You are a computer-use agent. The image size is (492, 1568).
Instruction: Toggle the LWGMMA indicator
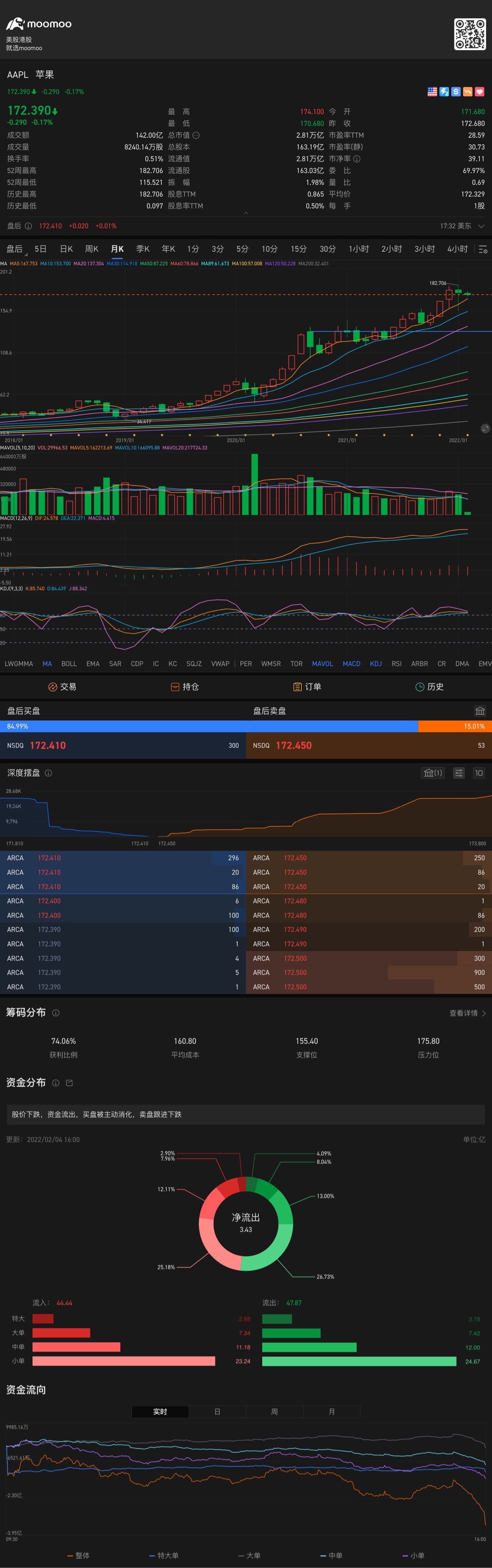(x=19, y=664)
